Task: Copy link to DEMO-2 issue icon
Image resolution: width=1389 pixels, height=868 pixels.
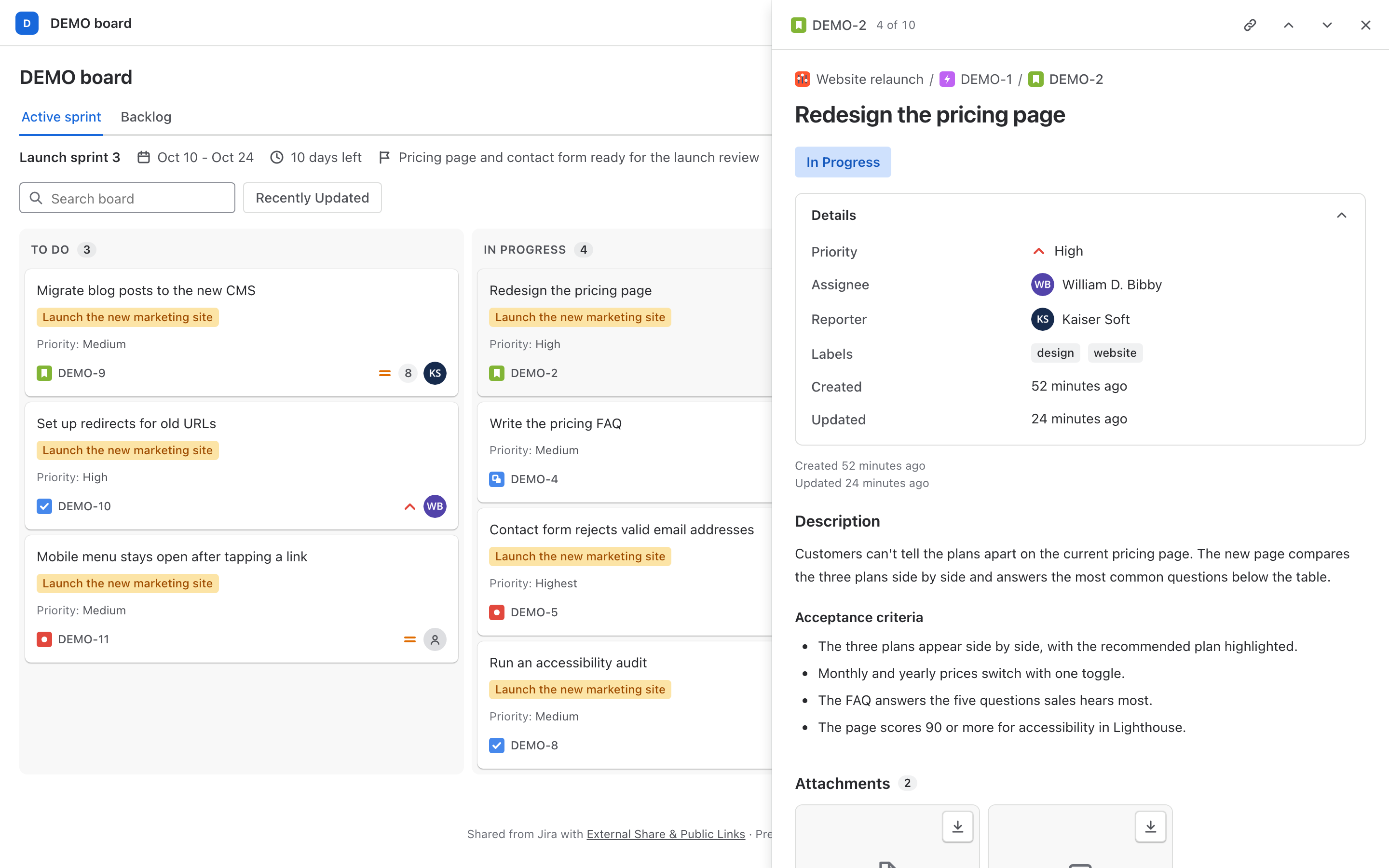Action: [x=1250, y=25]
